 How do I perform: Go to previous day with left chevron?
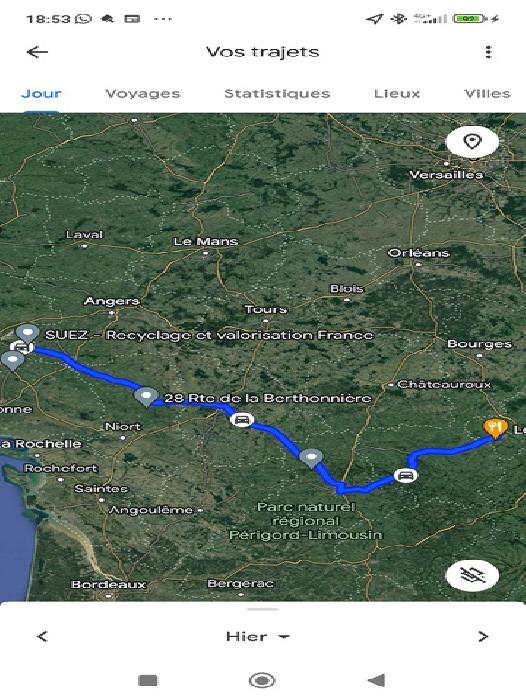[x=42, y=636]
